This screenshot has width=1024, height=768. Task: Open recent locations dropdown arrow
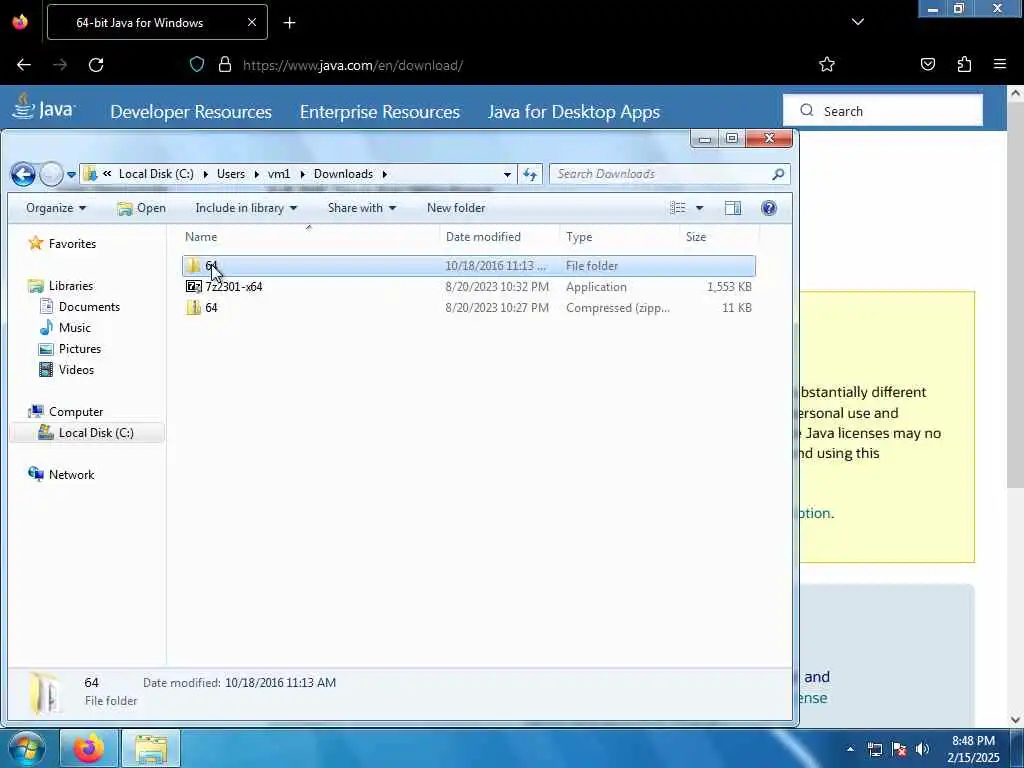71,175
